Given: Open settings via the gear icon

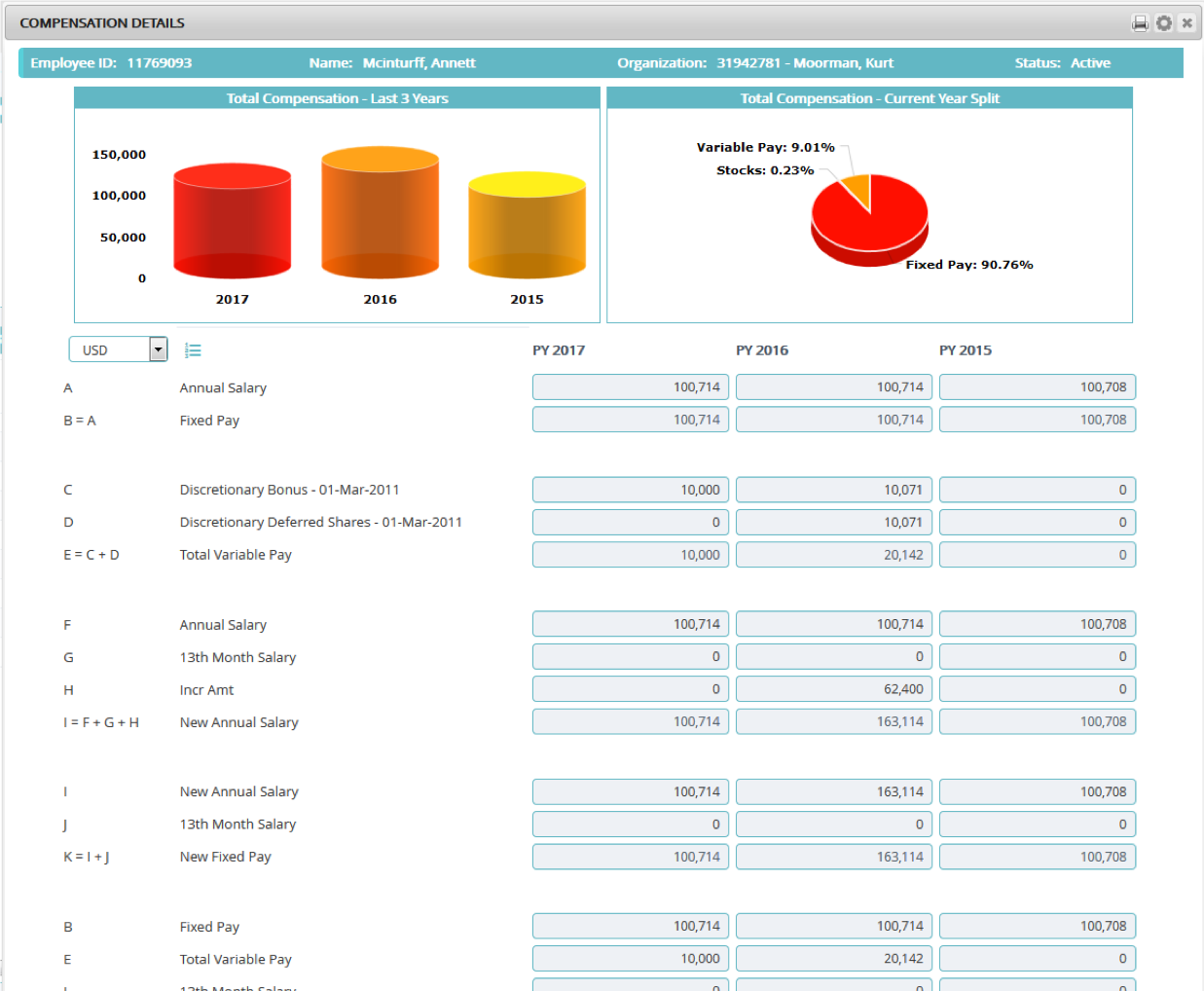Looking at the screenshot, I should point(1164,21).
